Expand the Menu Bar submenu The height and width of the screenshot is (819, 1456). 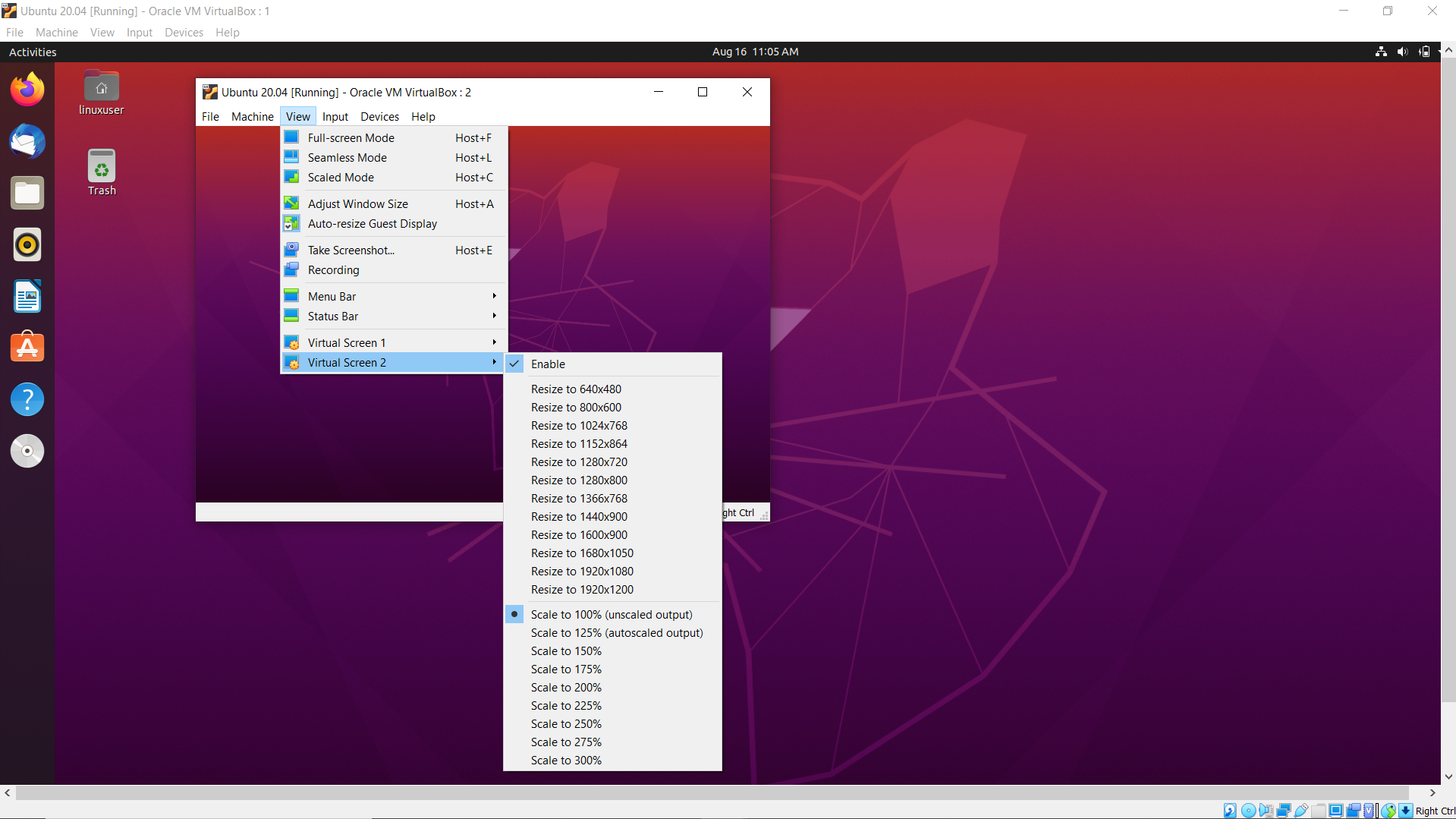coord(394,296)
